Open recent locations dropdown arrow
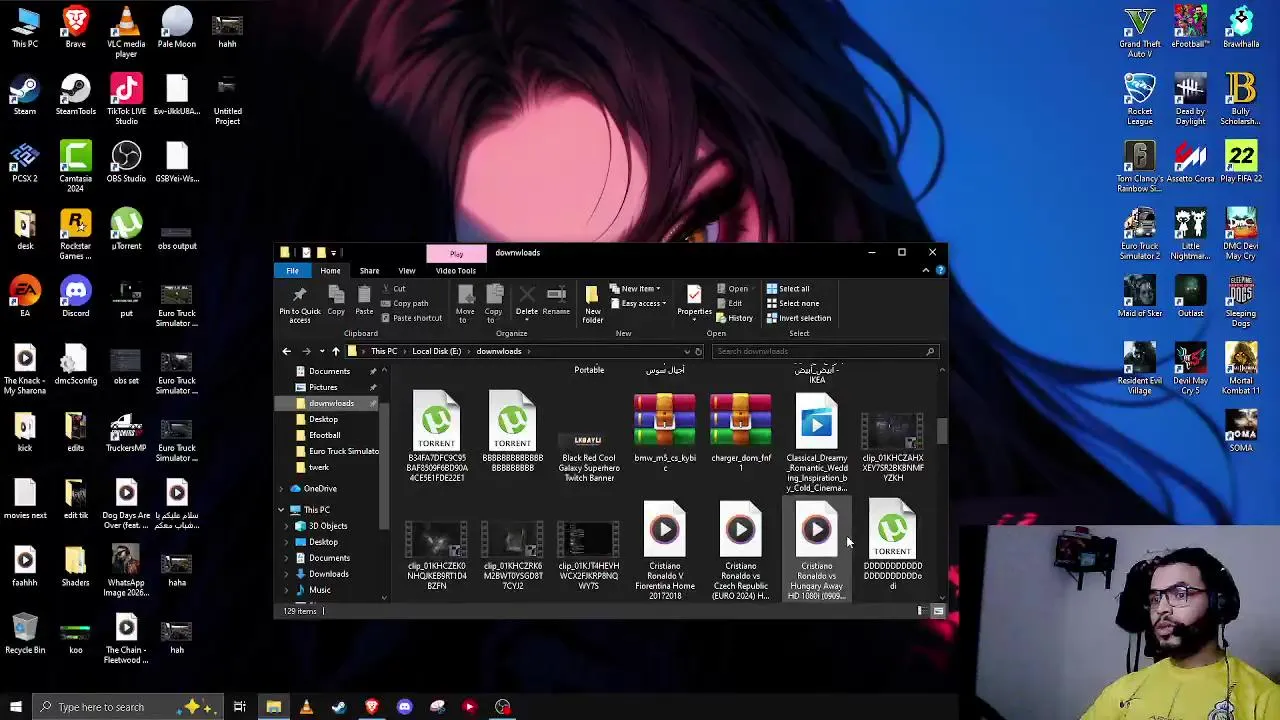Screen dimensions: 1280x720 pos(321,351)
